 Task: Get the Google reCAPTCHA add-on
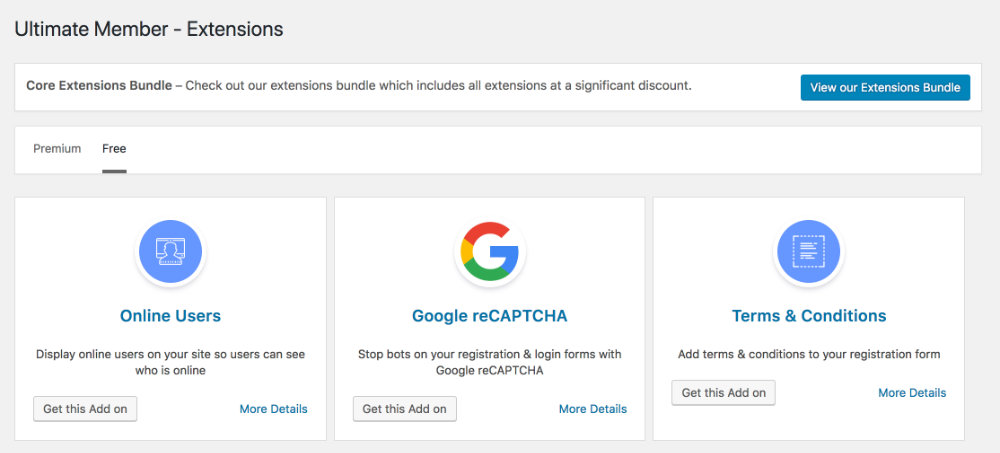(x=405, y=409)
